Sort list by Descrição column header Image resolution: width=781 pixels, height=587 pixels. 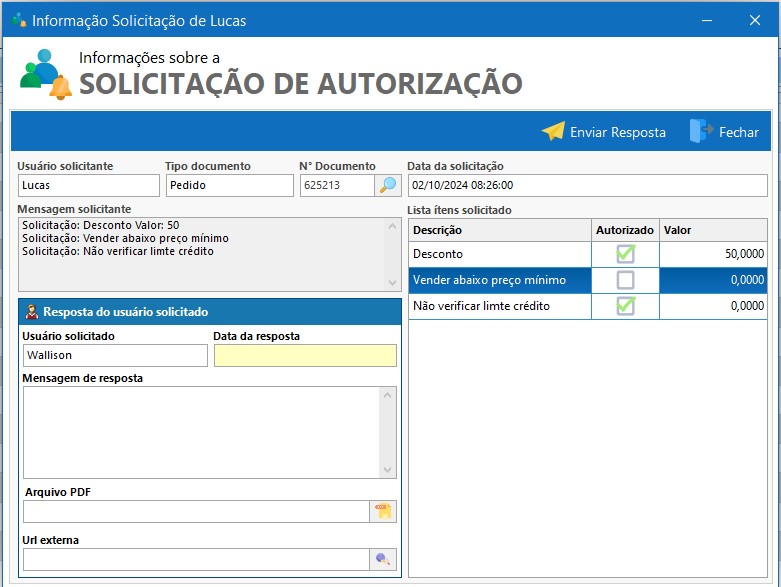point(500,230)
